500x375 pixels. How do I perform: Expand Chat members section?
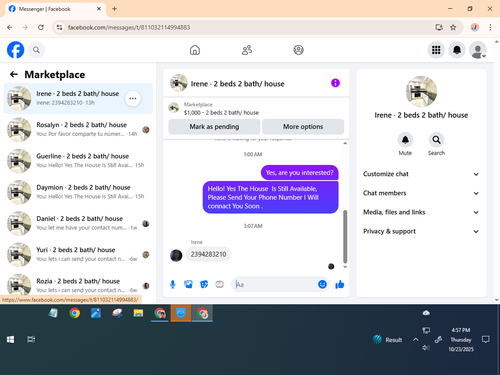point(421,193)
